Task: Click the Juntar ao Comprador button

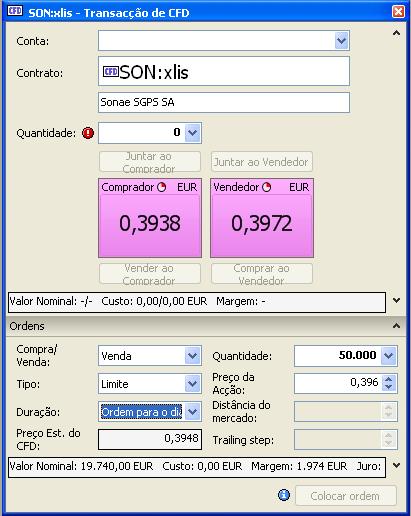Action: click(x=150, y=162)
